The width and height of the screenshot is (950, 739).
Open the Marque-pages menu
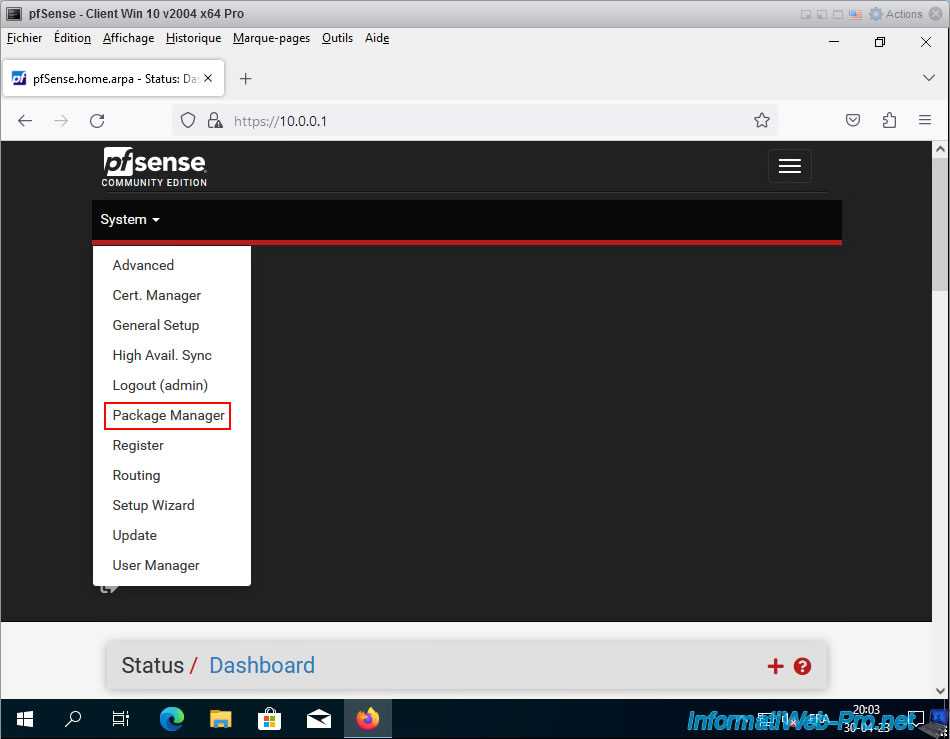[271, 38]
